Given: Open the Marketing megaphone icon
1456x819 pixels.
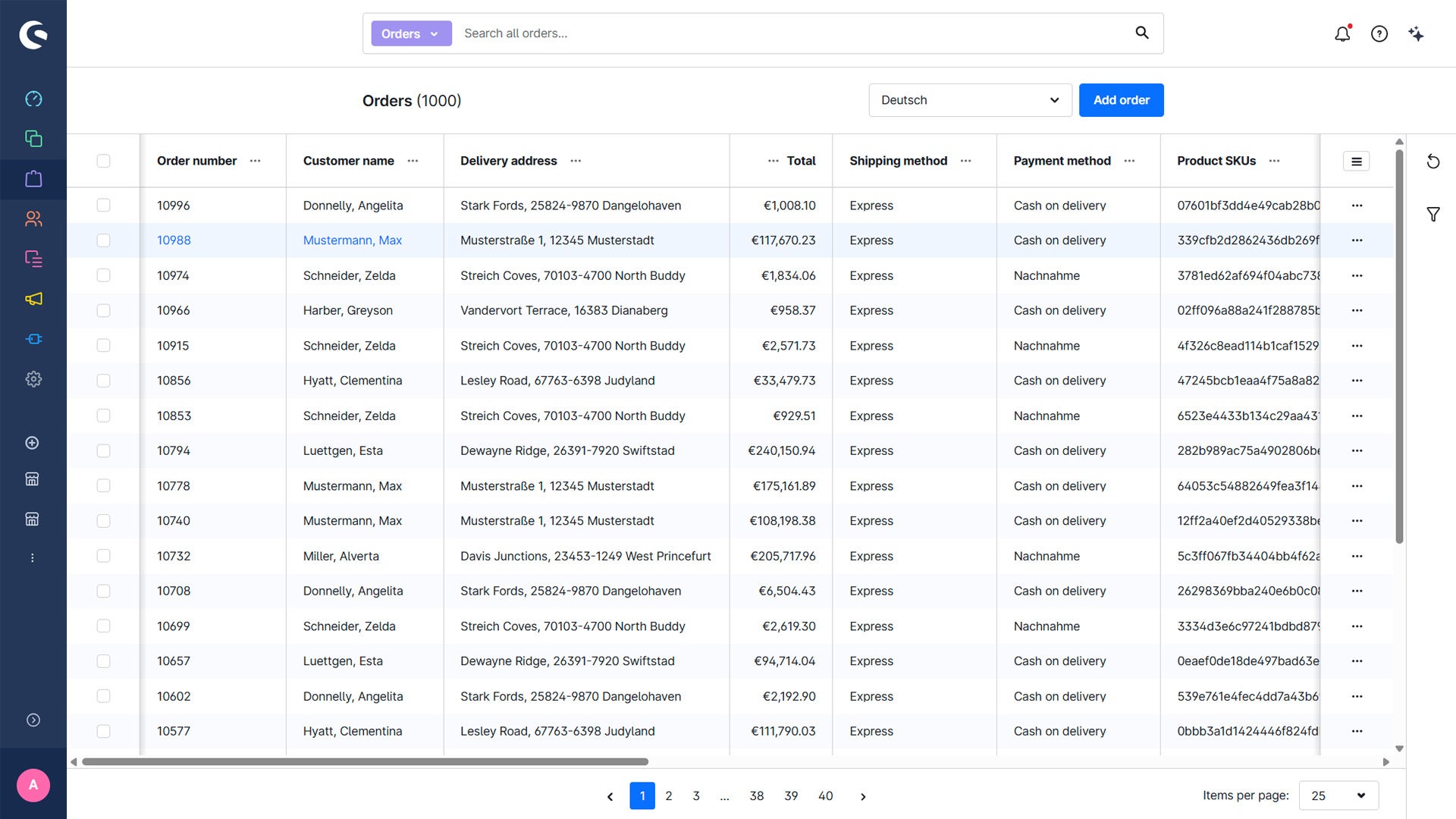Looking at the screenshot, I should click(x=33, y=299).
